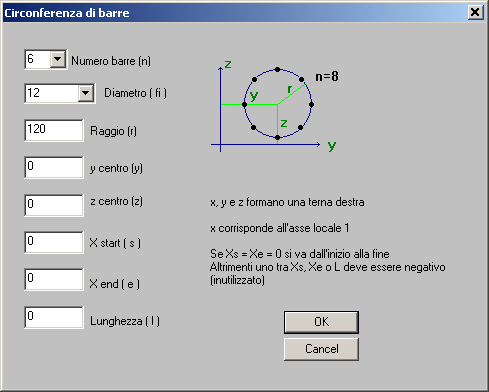Click text 'x, y e z formano una terna destra'
Screen dimensions: 489x392
(287, 202)
